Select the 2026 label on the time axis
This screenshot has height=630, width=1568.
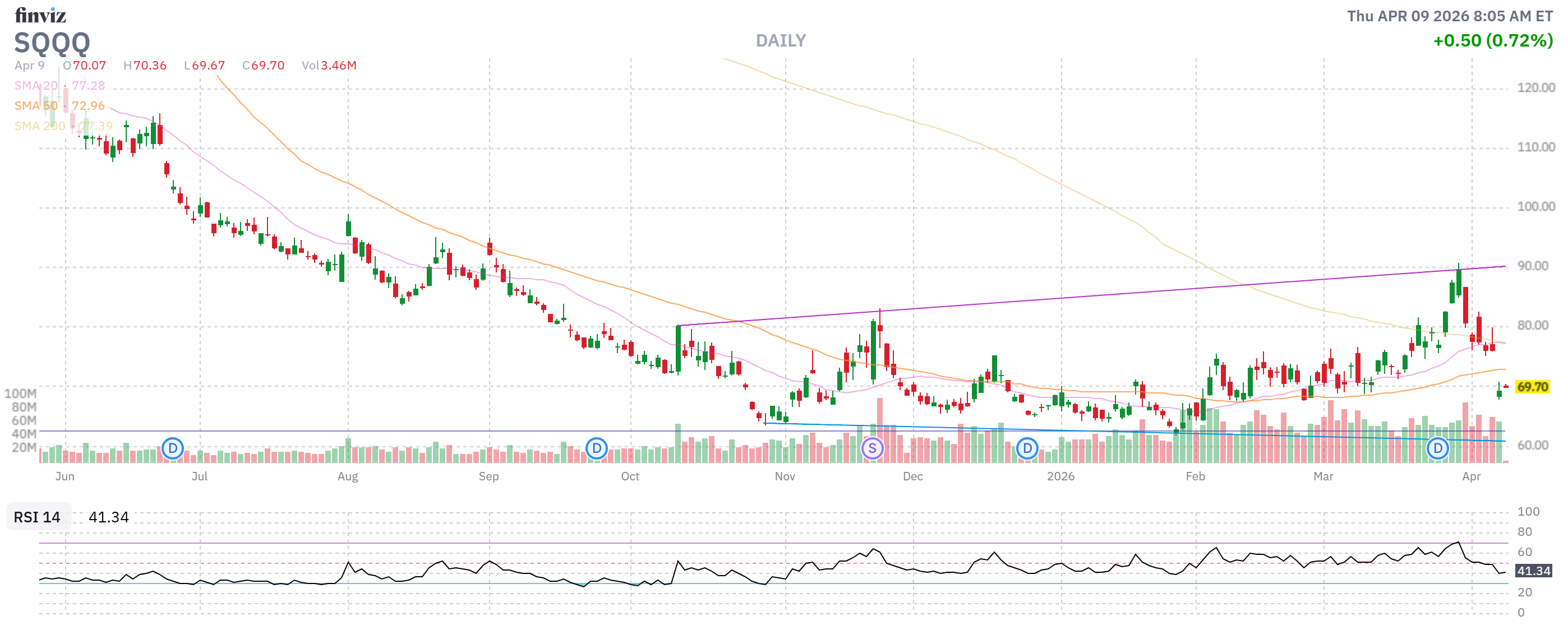coord(1060,476)
